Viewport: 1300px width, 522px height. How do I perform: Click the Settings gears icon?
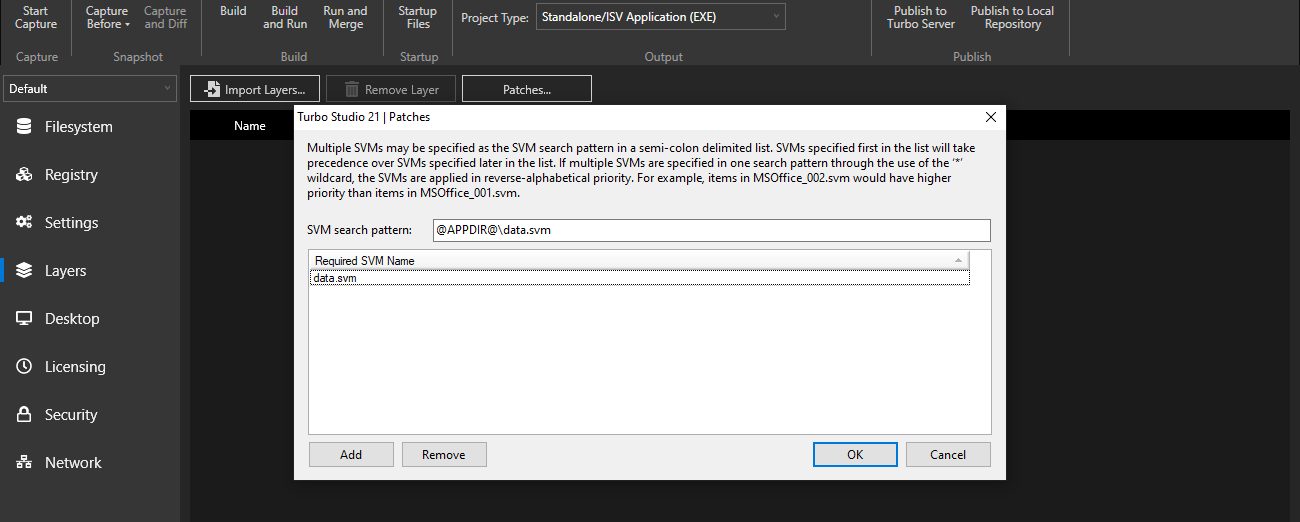25,223
